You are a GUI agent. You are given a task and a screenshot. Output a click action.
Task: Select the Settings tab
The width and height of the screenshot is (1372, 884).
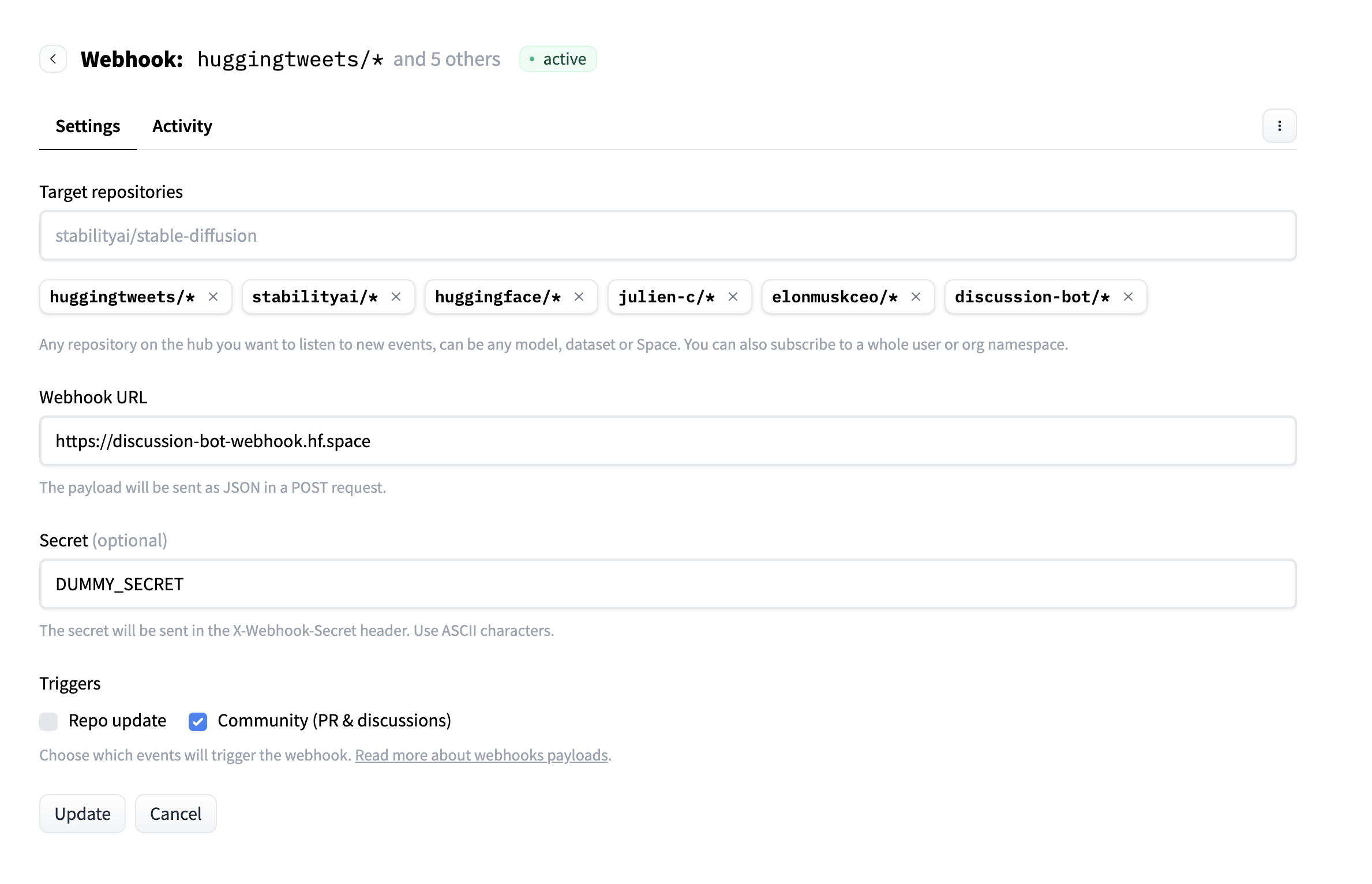[x=87, y=126]
